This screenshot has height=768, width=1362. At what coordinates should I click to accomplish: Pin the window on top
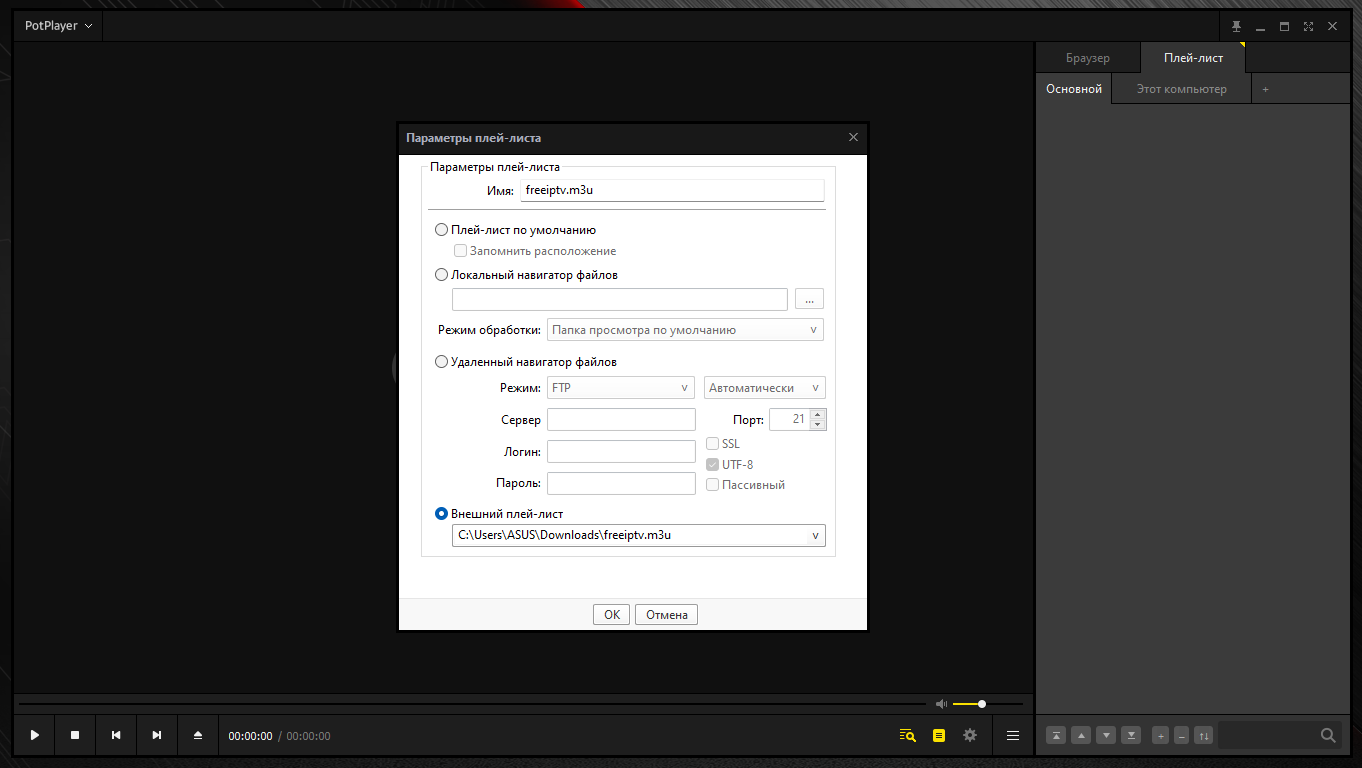click(1236, 26)
